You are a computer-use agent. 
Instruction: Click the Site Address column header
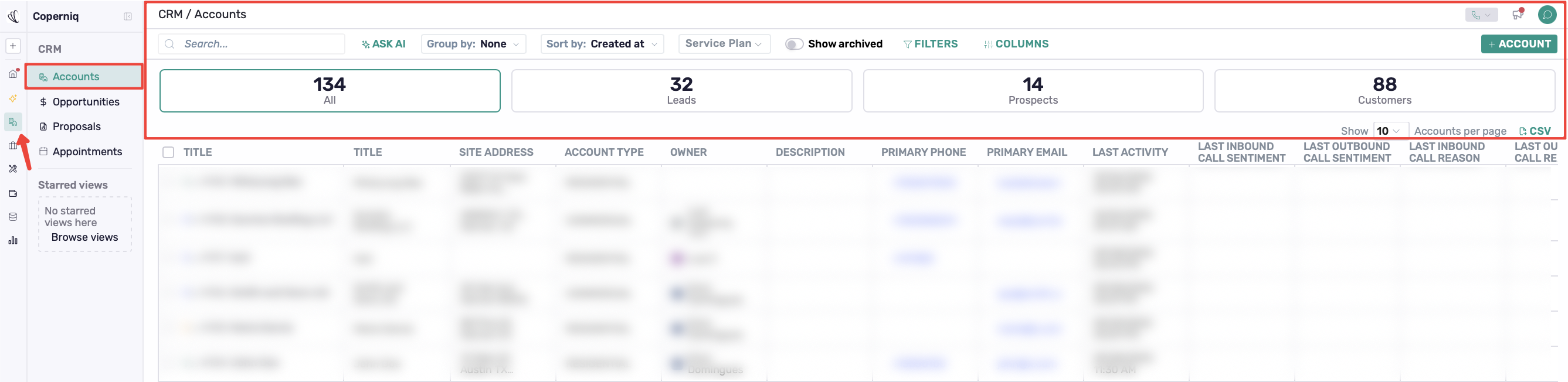tap(496, 152)
